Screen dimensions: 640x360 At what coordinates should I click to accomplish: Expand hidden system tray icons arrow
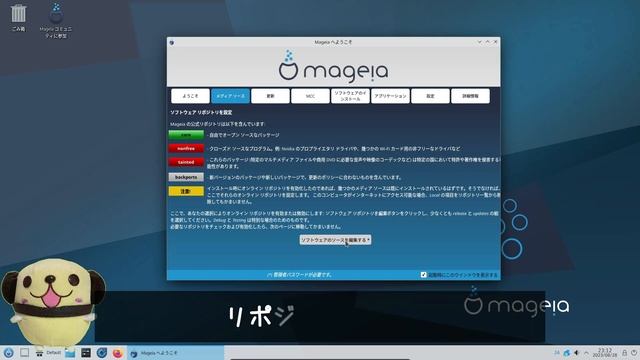click(586, 353)
